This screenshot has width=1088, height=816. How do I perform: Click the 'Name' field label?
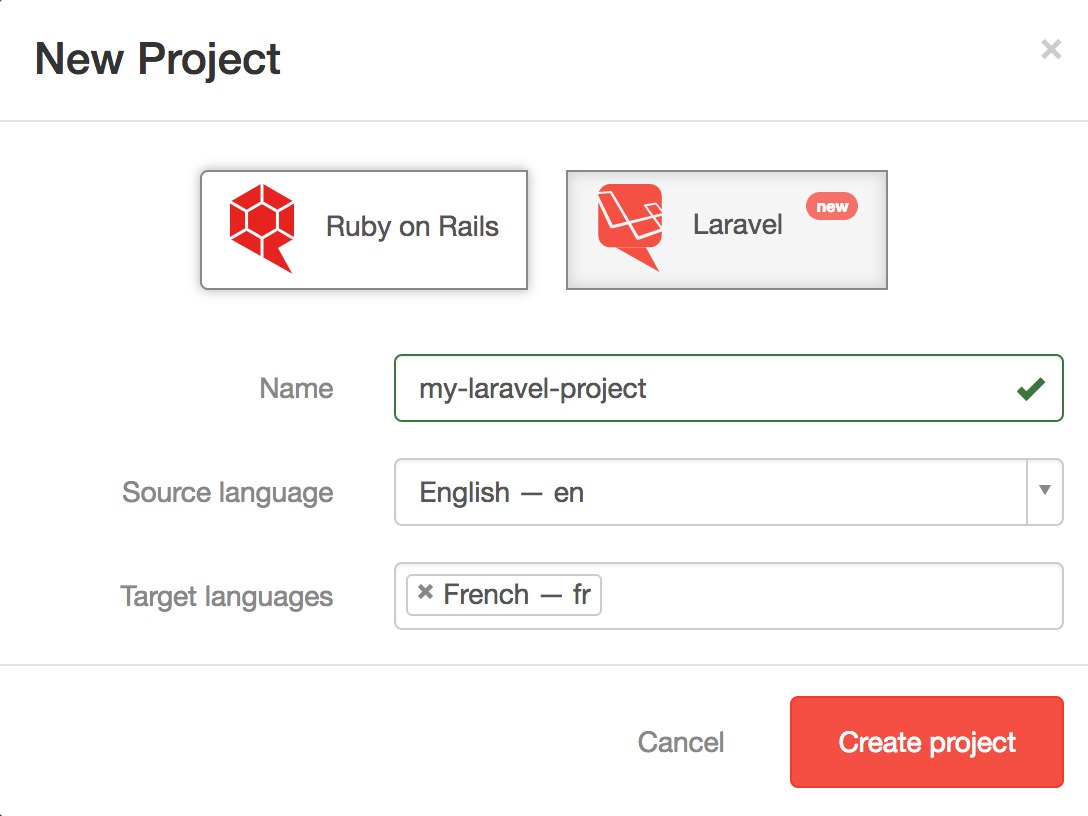tap(296, 389)
